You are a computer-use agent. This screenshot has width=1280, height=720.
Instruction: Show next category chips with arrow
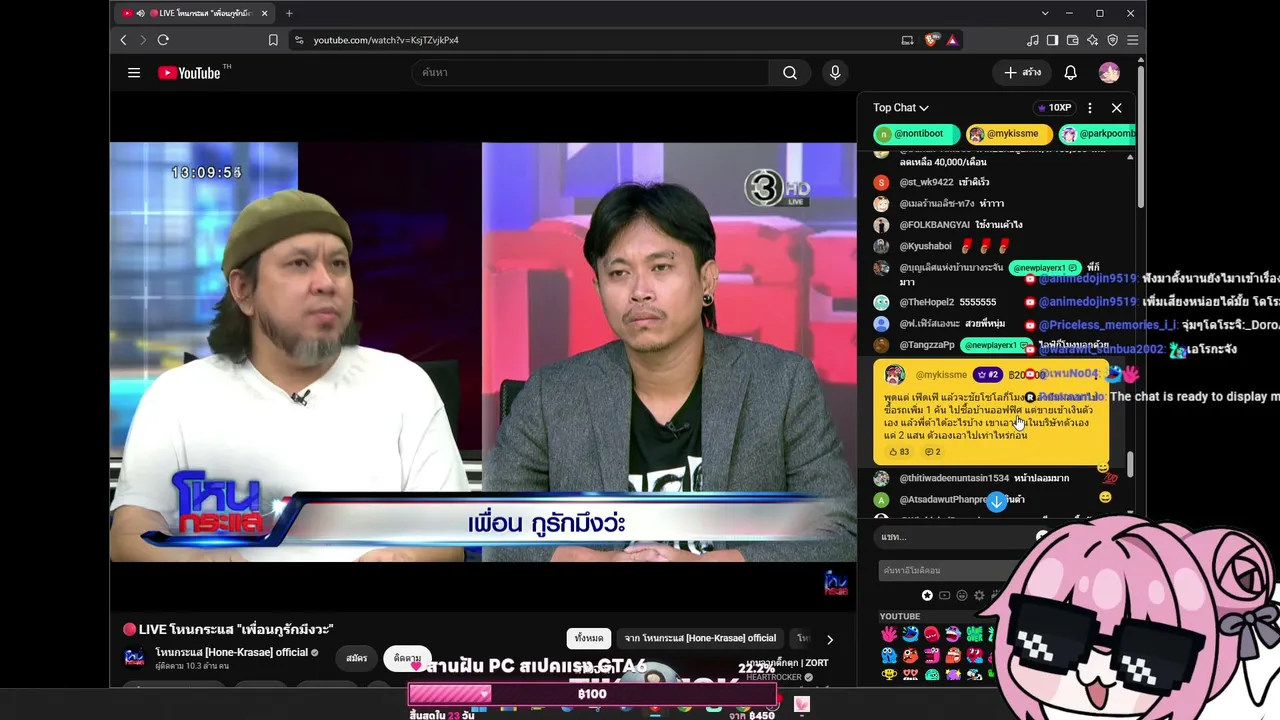point(829,639)
